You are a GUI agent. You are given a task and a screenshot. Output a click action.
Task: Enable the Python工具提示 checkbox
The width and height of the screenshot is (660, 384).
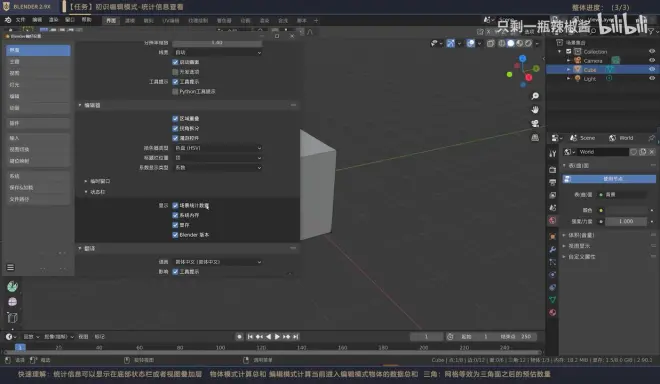click(175, 91)
